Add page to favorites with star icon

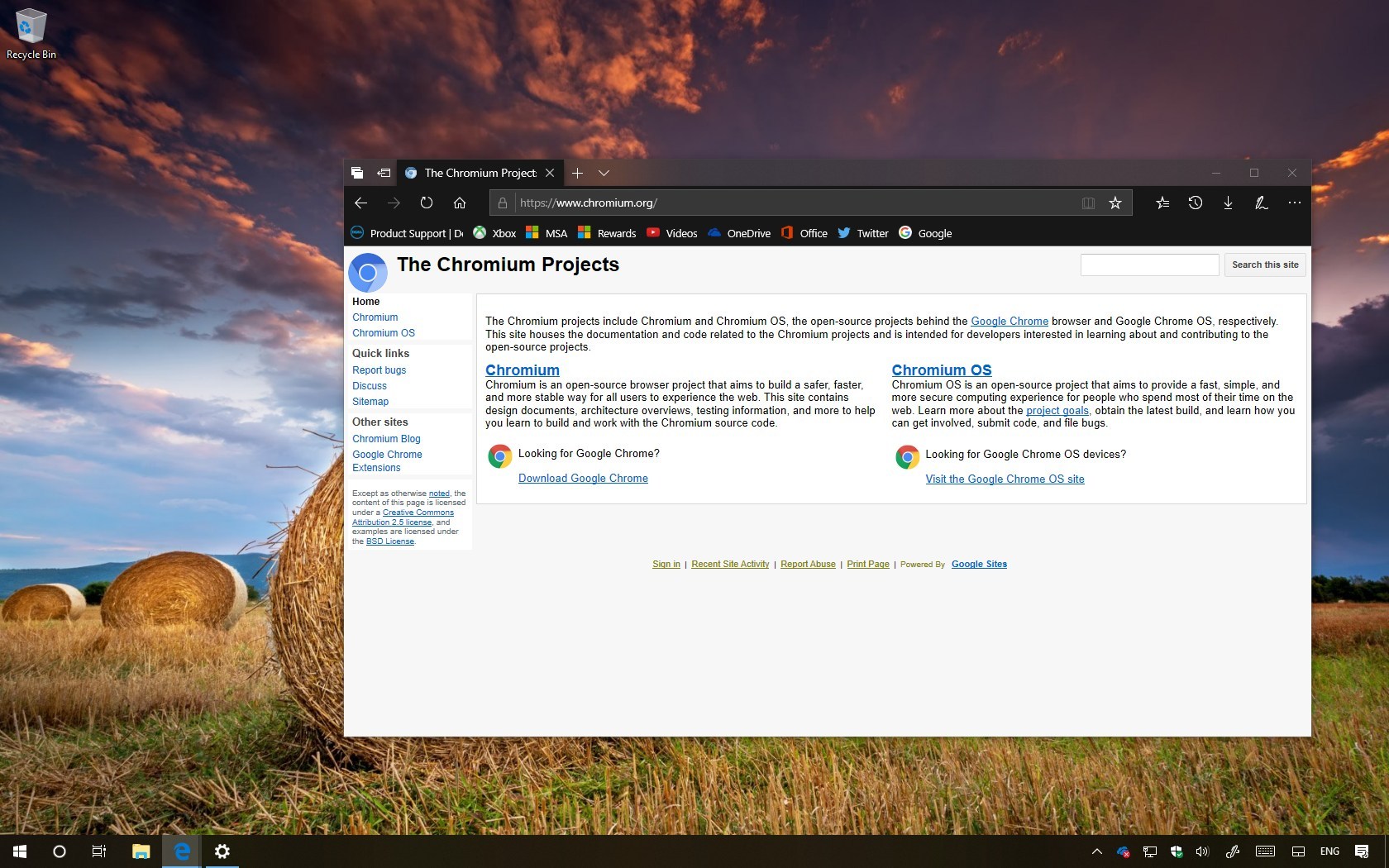click(1115, 203)
